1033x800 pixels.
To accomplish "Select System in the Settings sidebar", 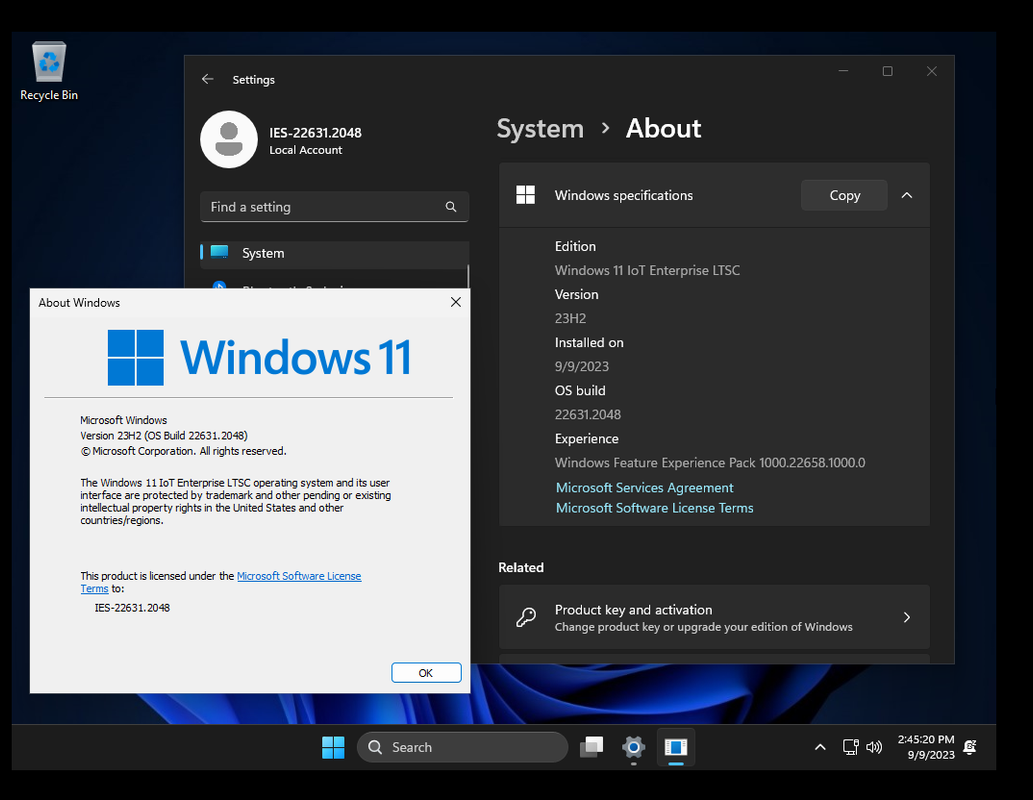I will click(x=334, y=254).
